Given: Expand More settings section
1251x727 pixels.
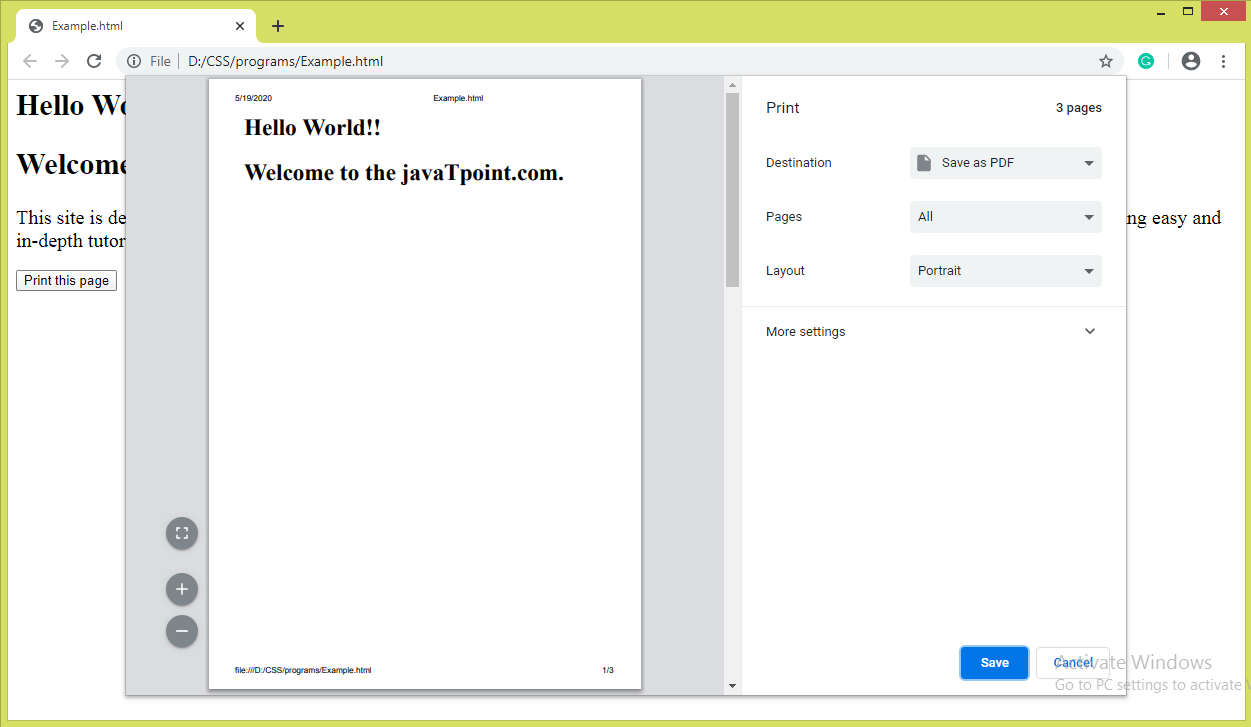Looking at the screenshot, I should point(932,332).
